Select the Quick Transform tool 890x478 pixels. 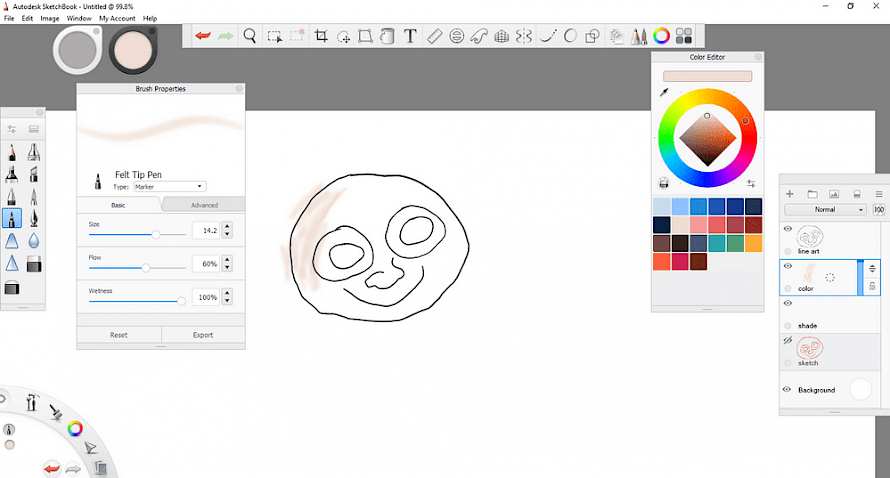pos(343,36)
